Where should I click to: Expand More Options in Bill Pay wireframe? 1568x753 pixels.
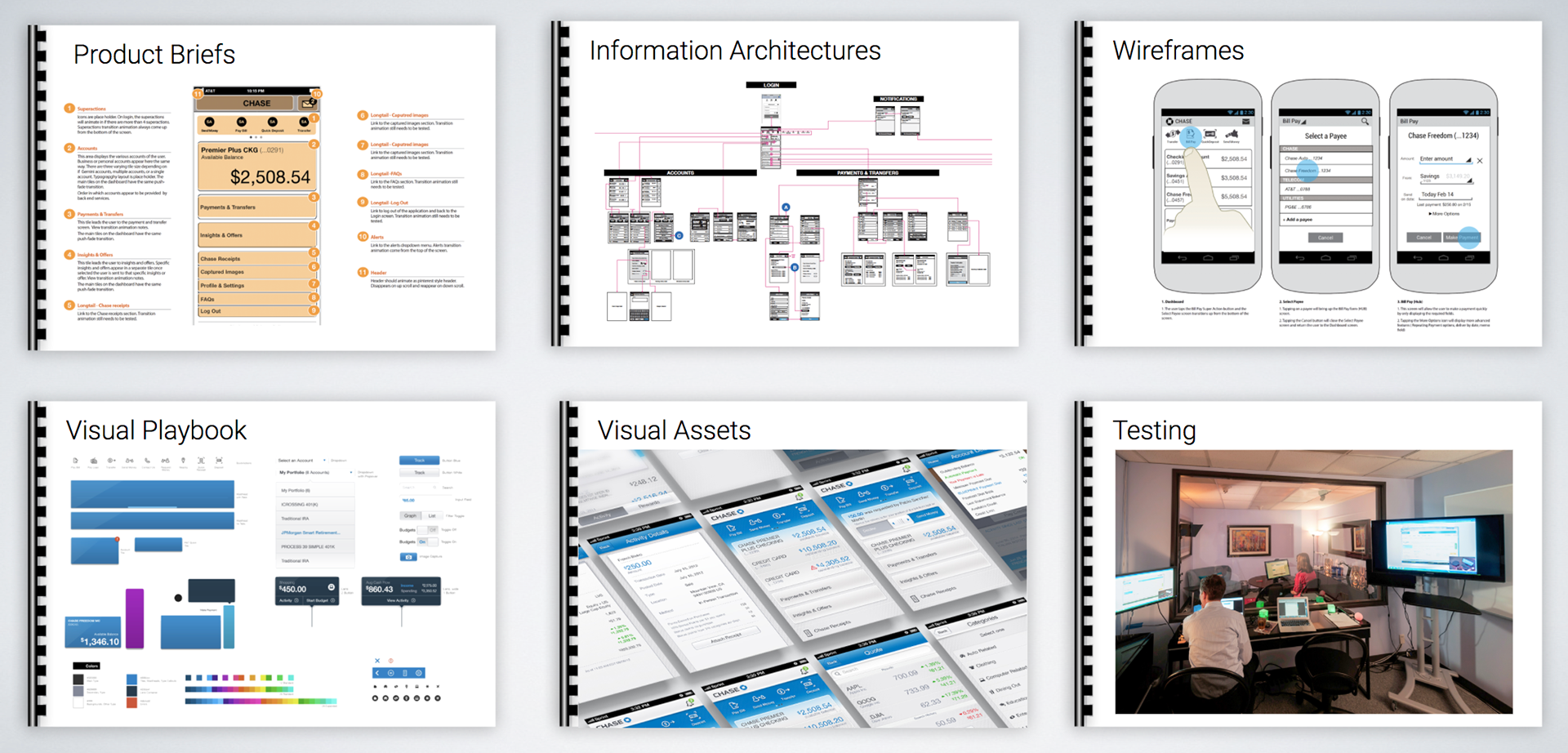(1443, 214)
